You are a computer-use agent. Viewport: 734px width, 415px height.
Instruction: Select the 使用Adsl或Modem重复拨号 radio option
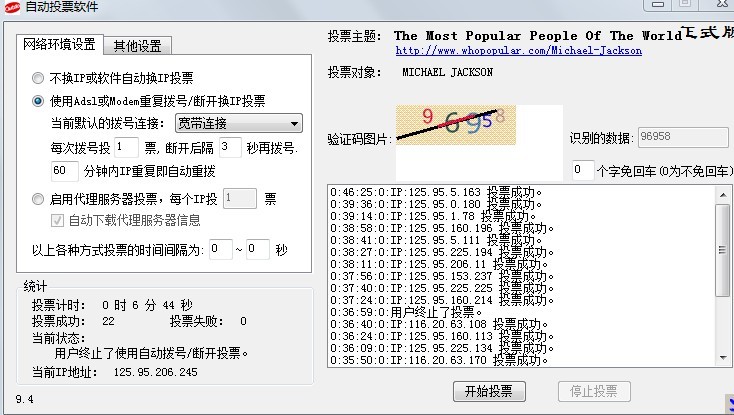point(38,101)
